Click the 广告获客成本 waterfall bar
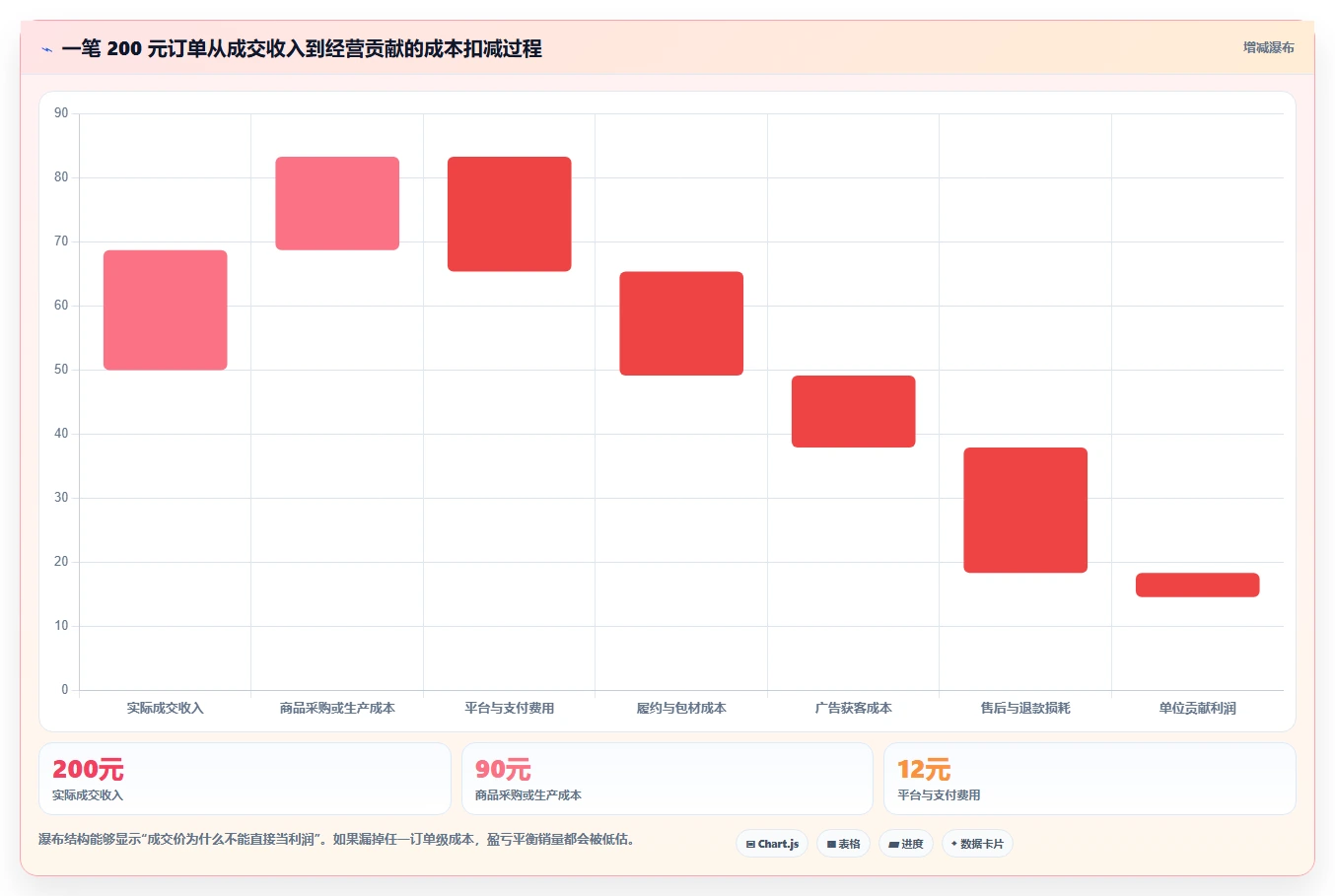The height and width of the screenshot is (896, 1335). (854, 412)
